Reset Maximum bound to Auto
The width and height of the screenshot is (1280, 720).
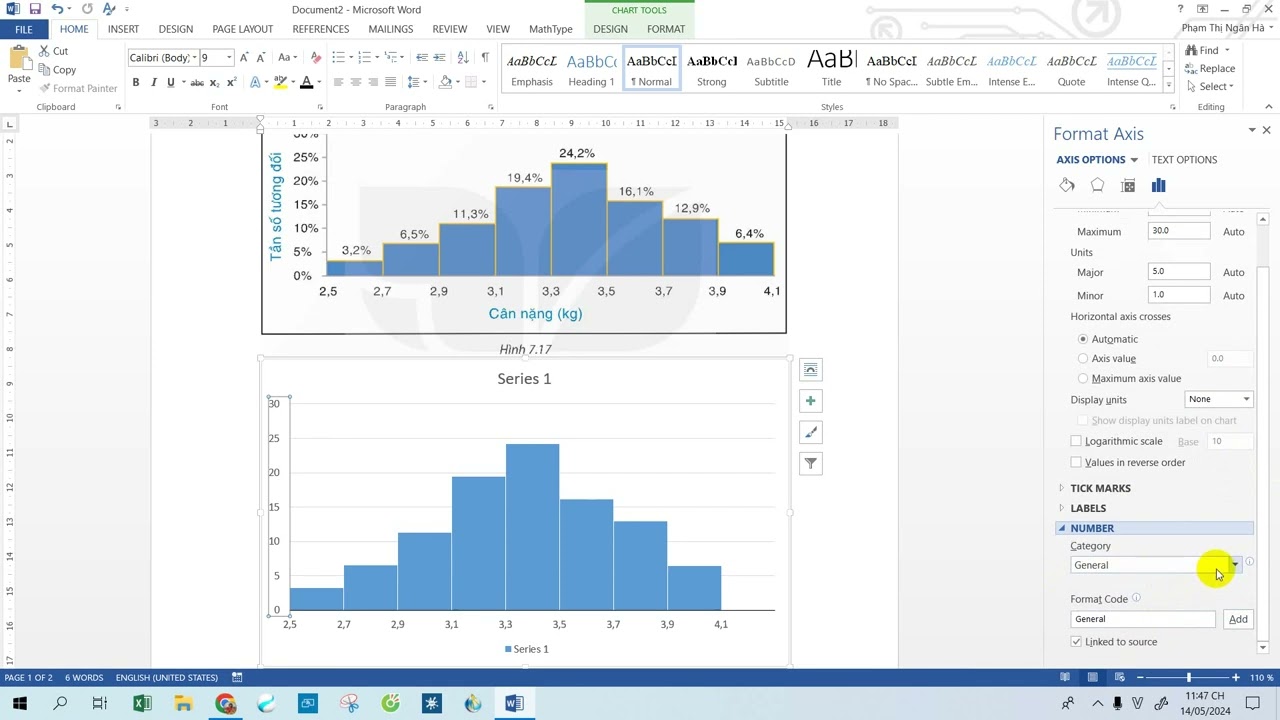[1234, 232]
